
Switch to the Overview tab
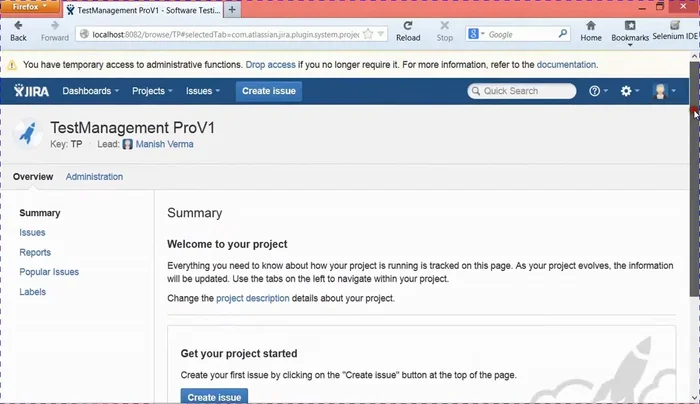click(x=33, y=177)
